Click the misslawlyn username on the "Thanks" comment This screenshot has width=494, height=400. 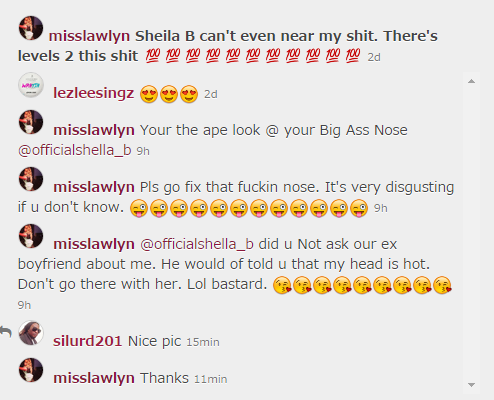94,378
